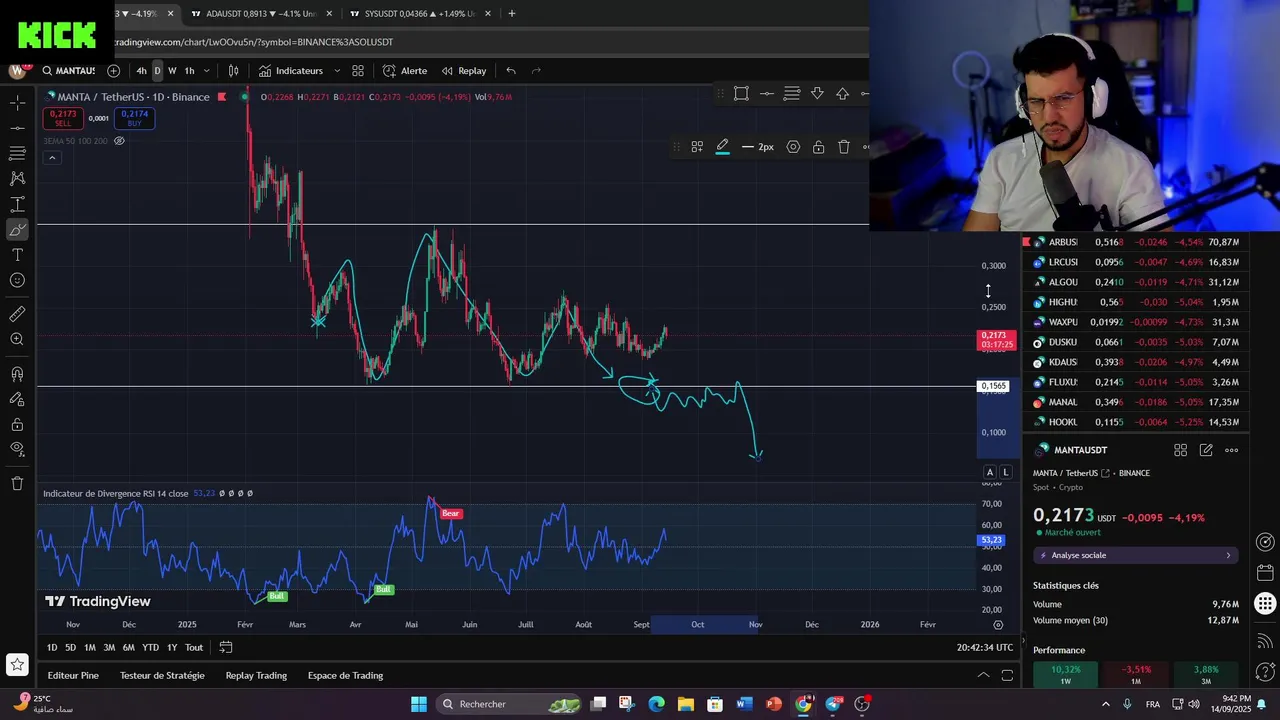Image resolution: width=1280 pixels, height=720 pixels.
Task: Select the brush drawing tool
Action: point(17,230)
